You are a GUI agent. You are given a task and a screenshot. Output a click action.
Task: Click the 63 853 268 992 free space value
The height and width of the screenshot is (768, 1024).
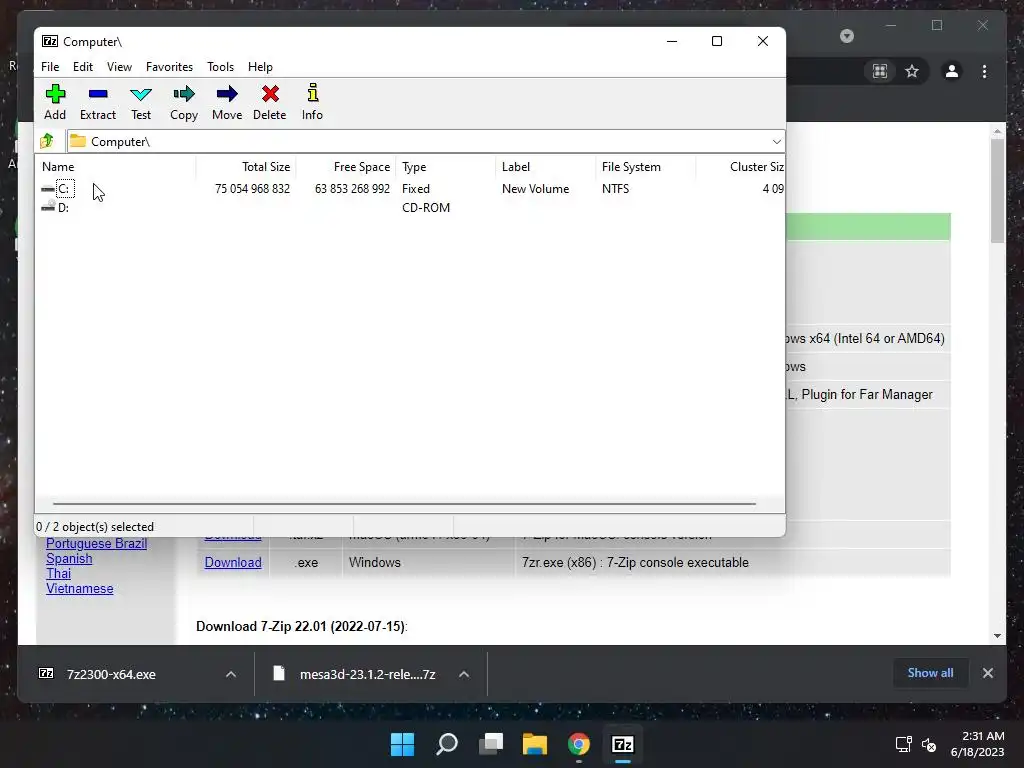(x=352, y=189)
